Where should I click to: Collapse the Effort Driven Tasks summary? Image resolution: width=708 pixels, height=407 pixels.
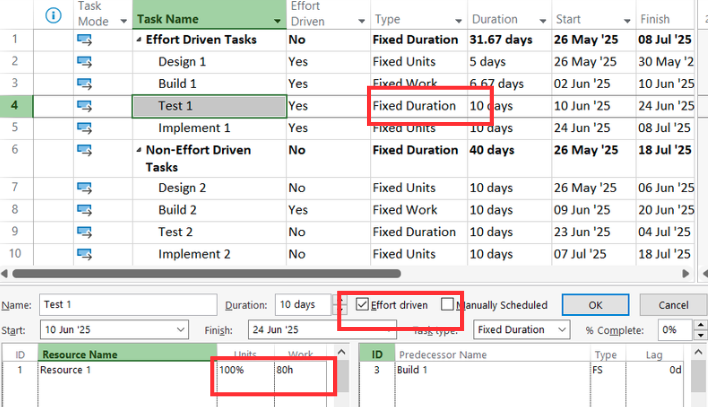[139, 40]
